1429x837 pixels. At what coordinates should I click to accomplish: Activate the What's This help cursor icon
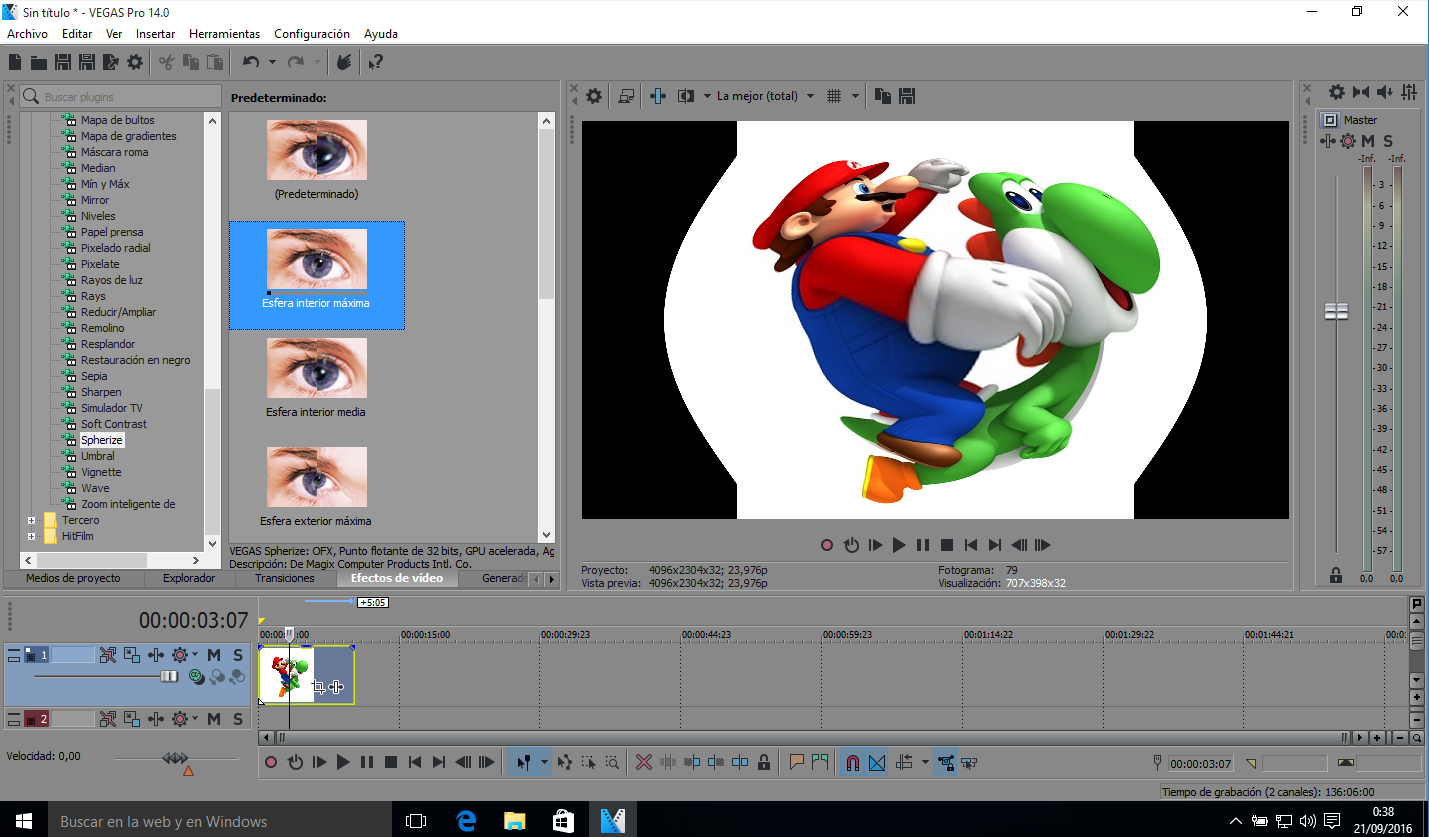pos(375,62)
